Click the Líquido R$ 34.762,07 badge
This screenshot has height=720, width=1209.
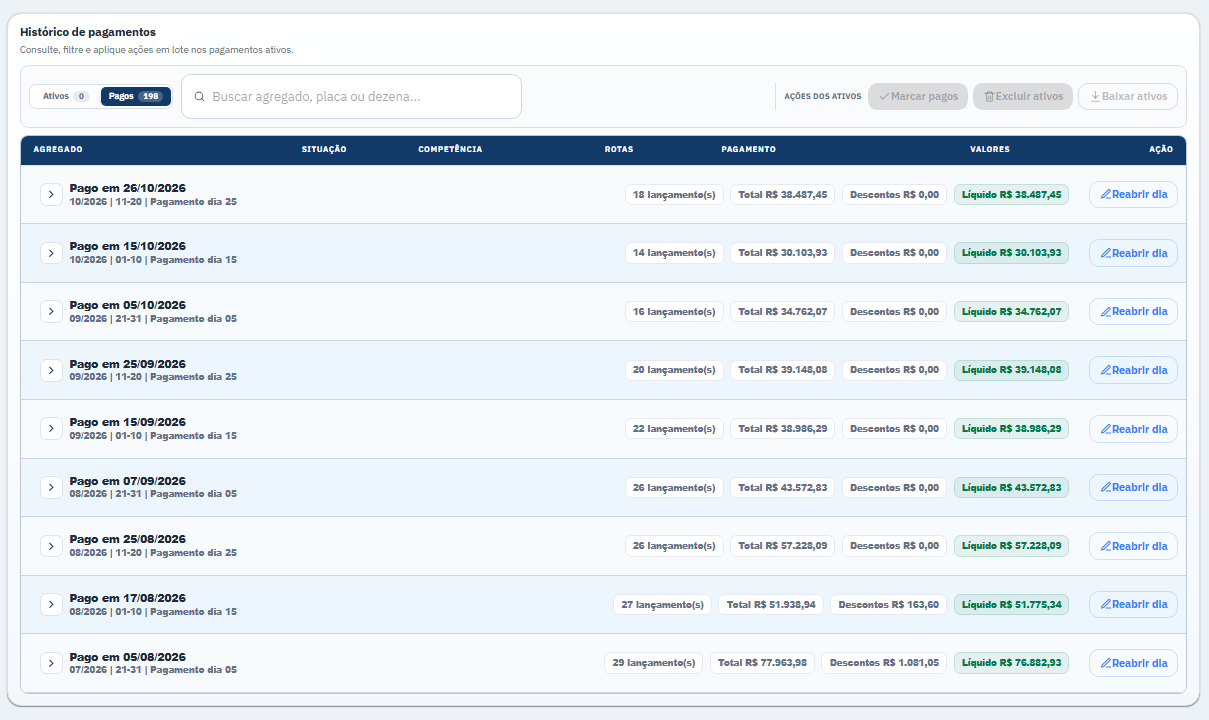coord(1011,311)
